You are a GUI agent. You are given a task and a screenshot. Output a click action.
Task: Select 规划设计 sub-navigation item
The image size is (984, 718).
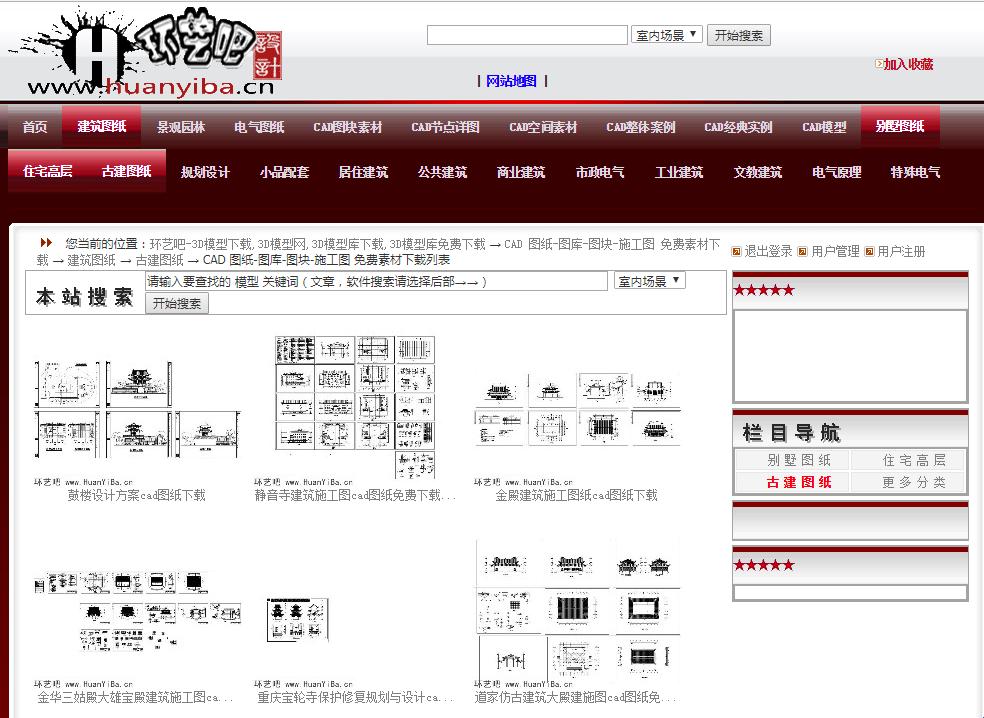205,172
